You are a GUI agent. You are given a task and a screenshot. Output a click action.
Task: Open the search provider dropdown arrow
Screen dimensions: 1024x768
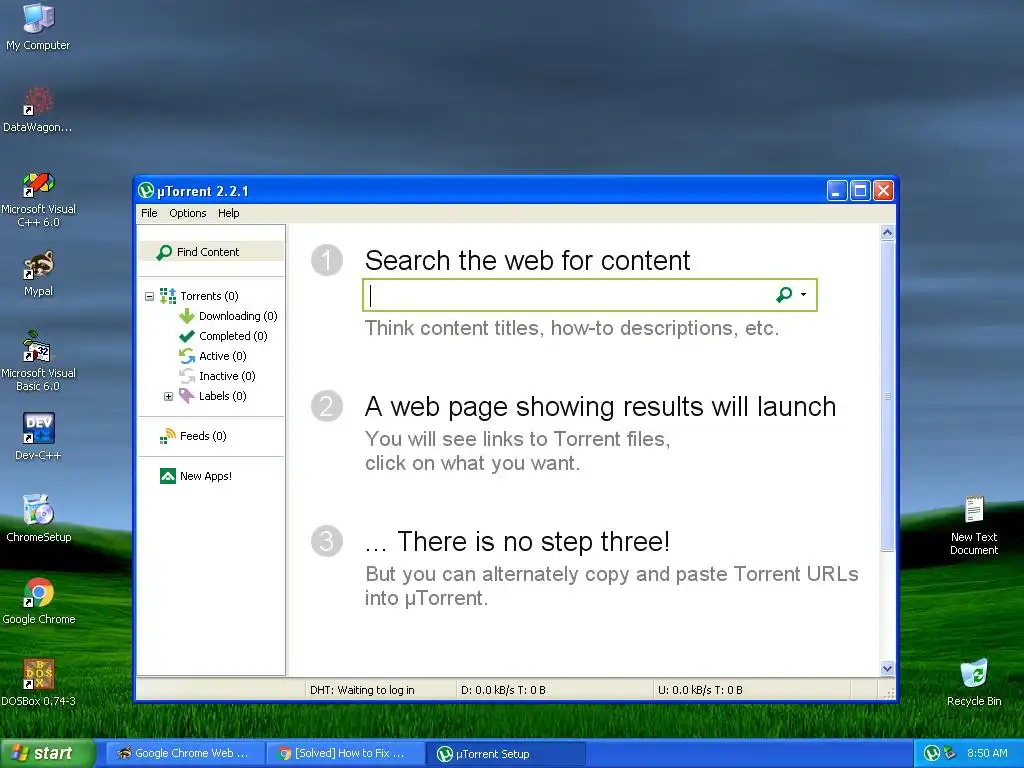pyautogui.click(x=803, y=295)
